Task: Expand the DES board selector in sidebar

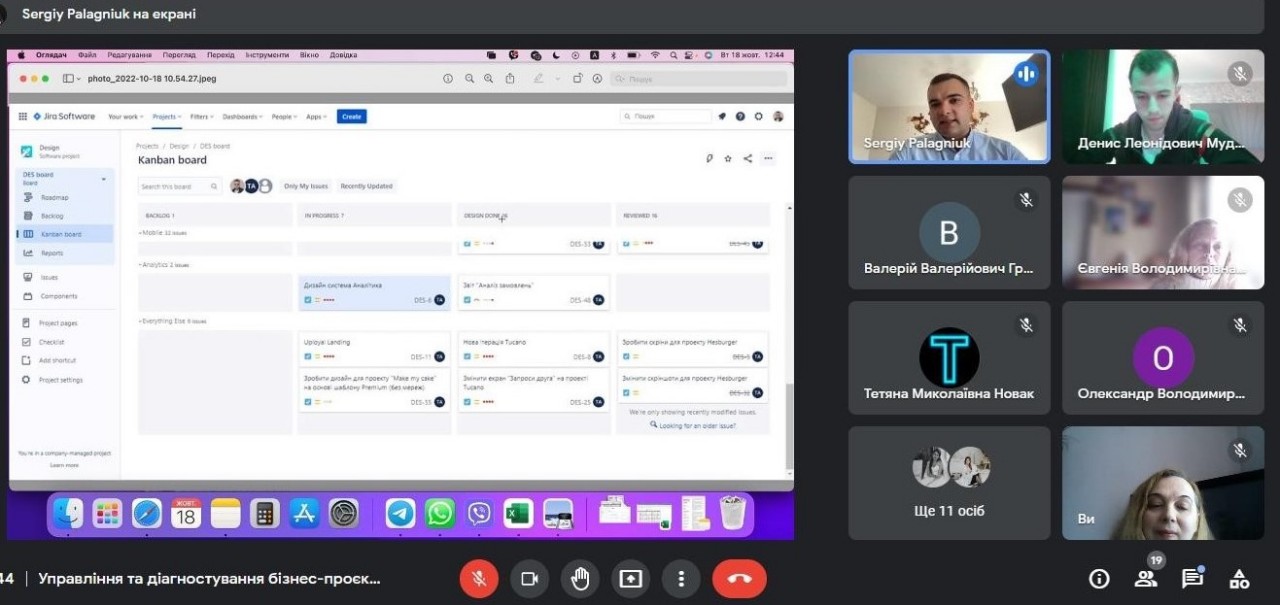Action: coord(104,179)
